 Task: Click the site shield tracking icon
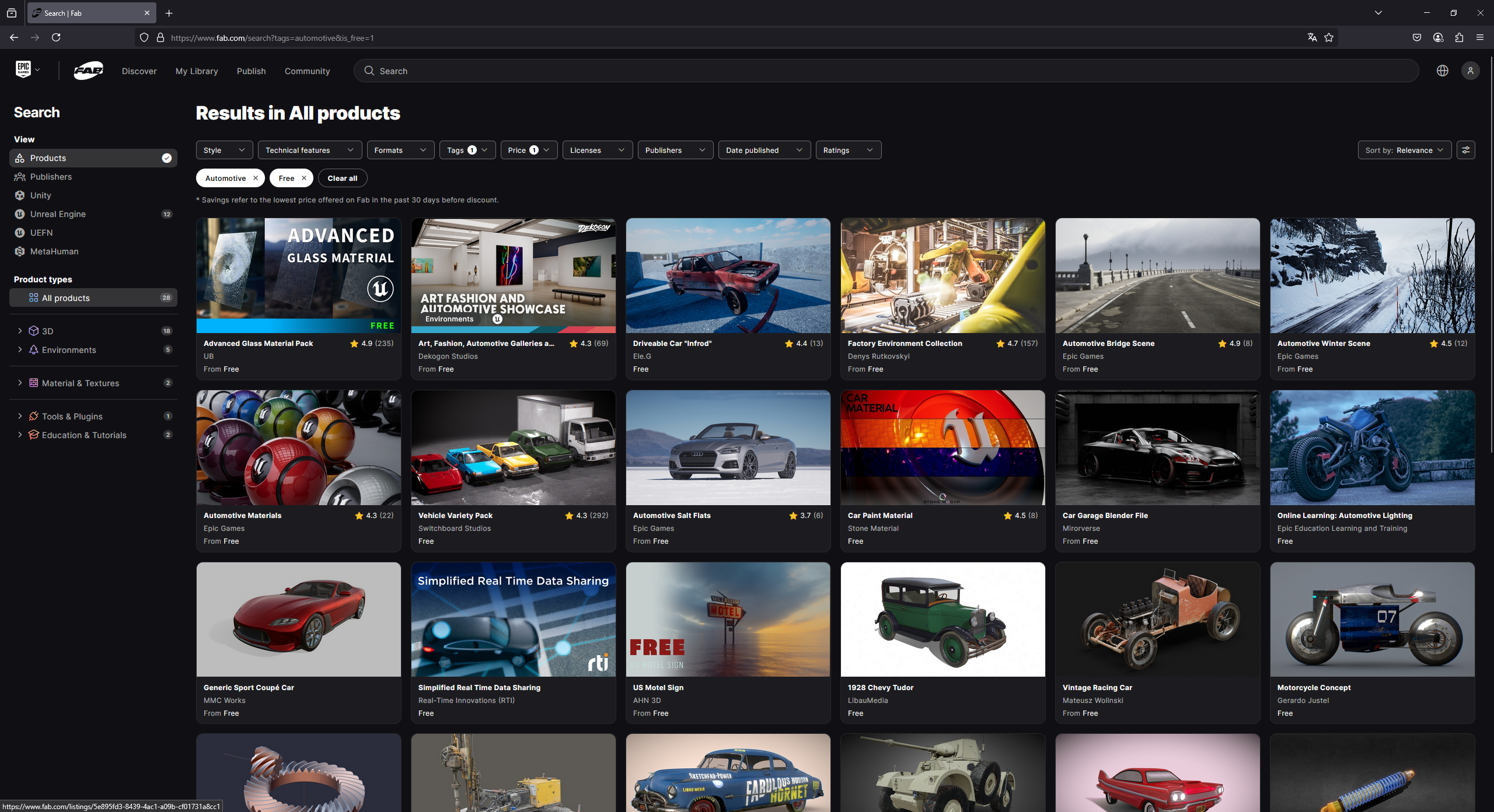click(x=144, y=37)
